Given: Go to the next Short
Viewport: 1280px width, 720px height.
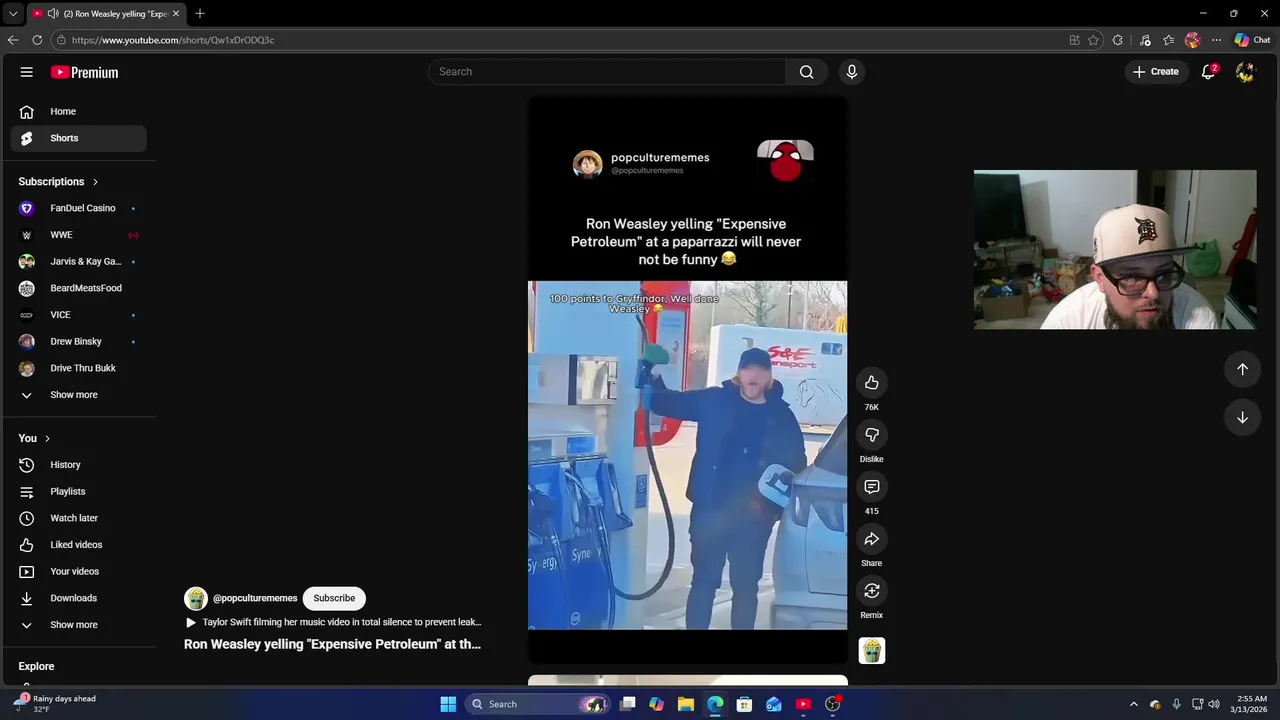Looking at the screenshot, I should [x=1242, y=417].
